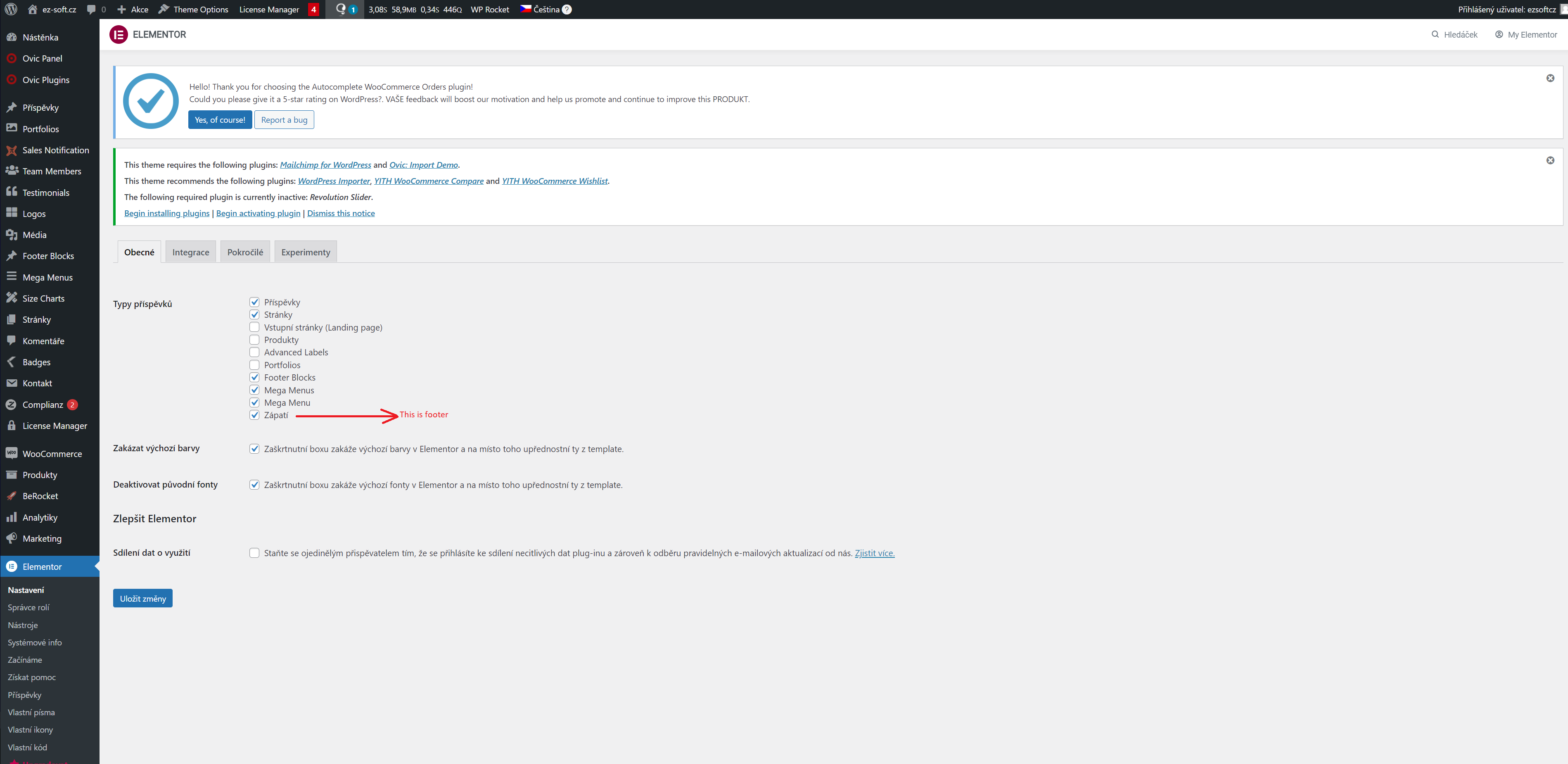The width and height of the screenshot is (1568, 764).
Task: Toggle Deaktivovat původní fonty checkbox
Action: coord(254,485)
